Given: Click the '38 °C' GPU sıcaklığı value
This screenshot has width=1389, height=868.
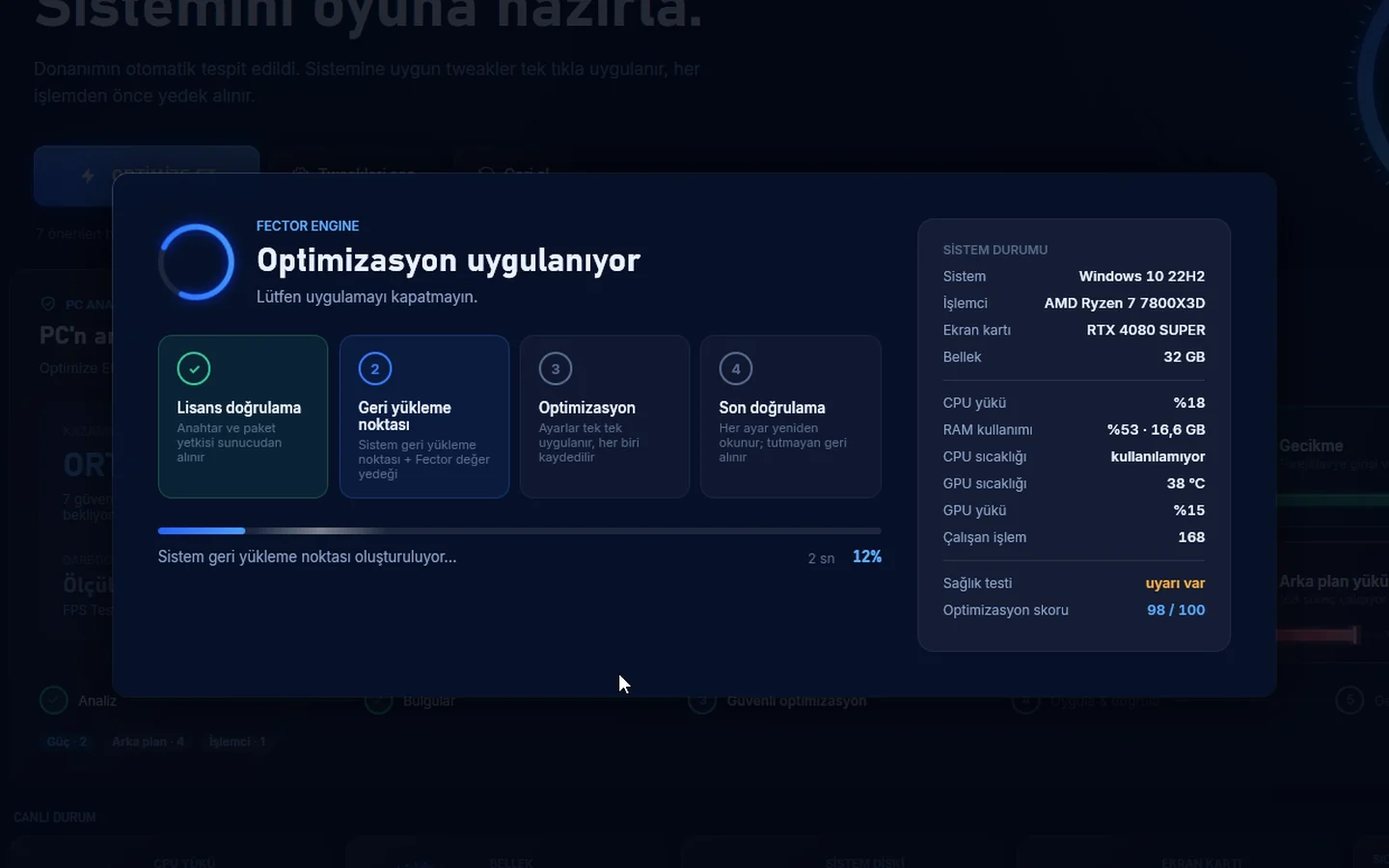Looking at the screenshot, I should click(x=1185, y=483).
